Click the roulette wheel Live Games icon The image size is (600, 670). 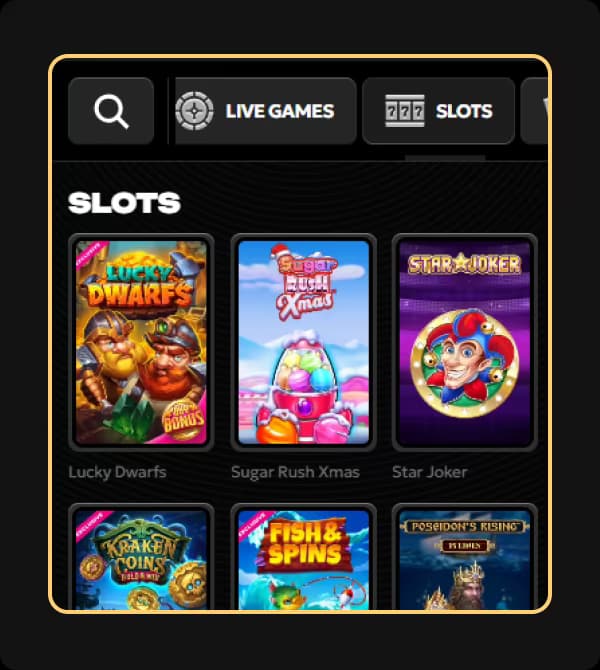point(194,111)
